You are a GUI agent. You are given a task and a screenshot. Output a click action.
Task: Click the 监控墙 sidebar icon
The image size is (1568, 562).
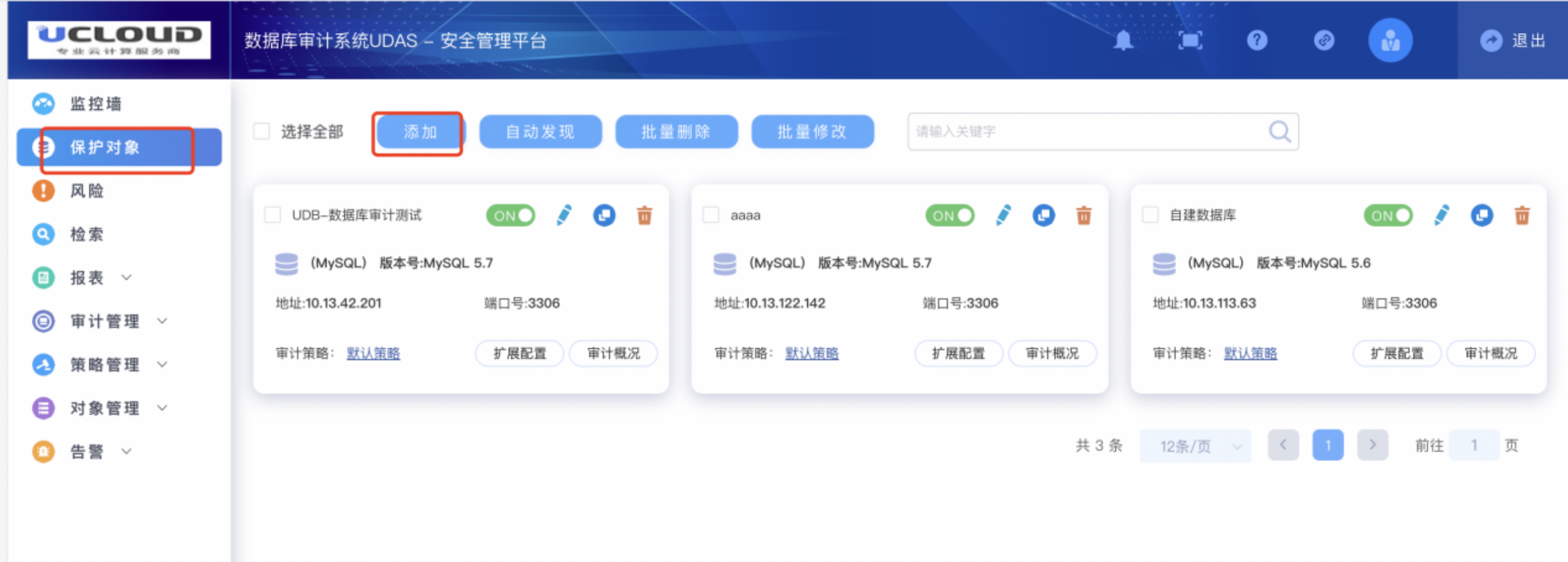click(43, 104)
